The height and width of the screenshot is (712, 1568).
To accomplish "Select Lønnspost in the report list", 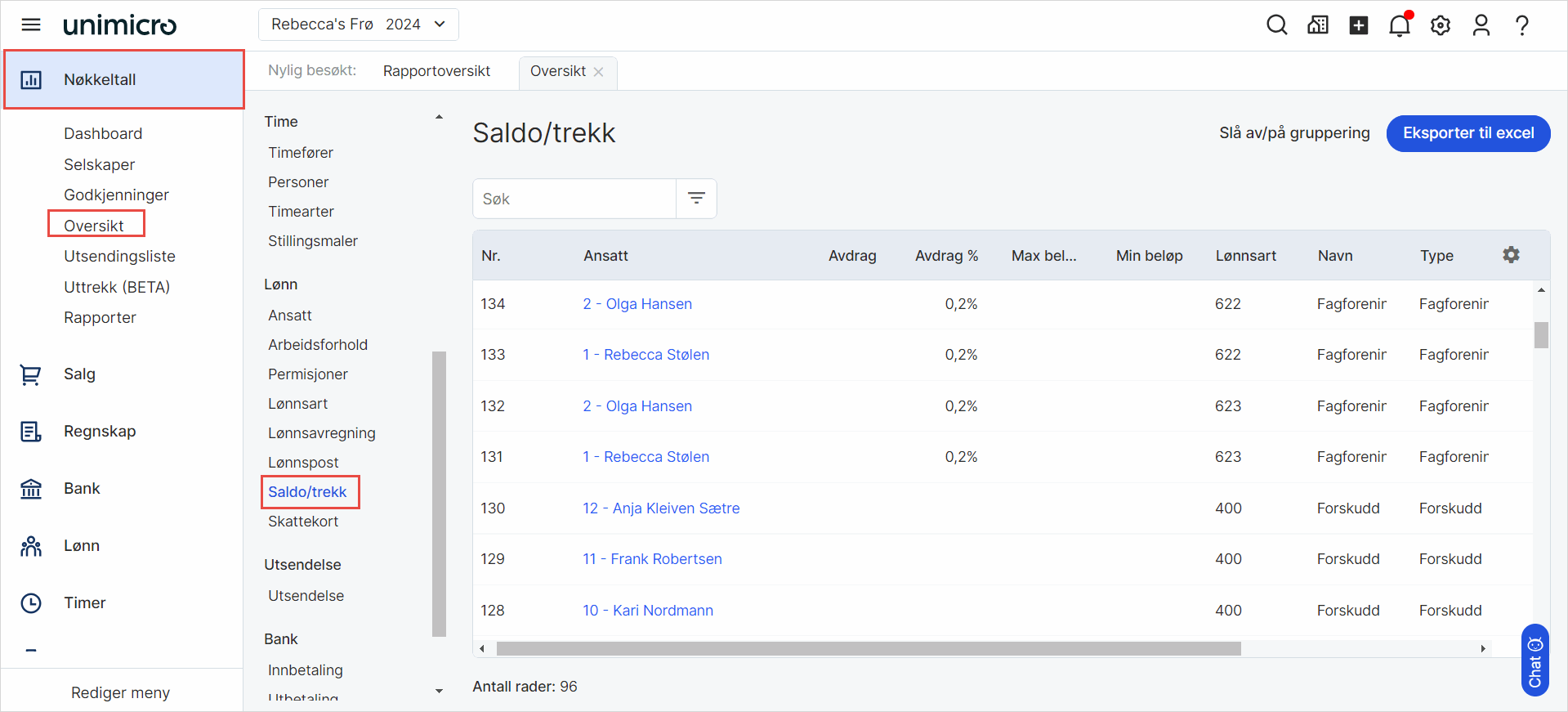I will (303, 463).
